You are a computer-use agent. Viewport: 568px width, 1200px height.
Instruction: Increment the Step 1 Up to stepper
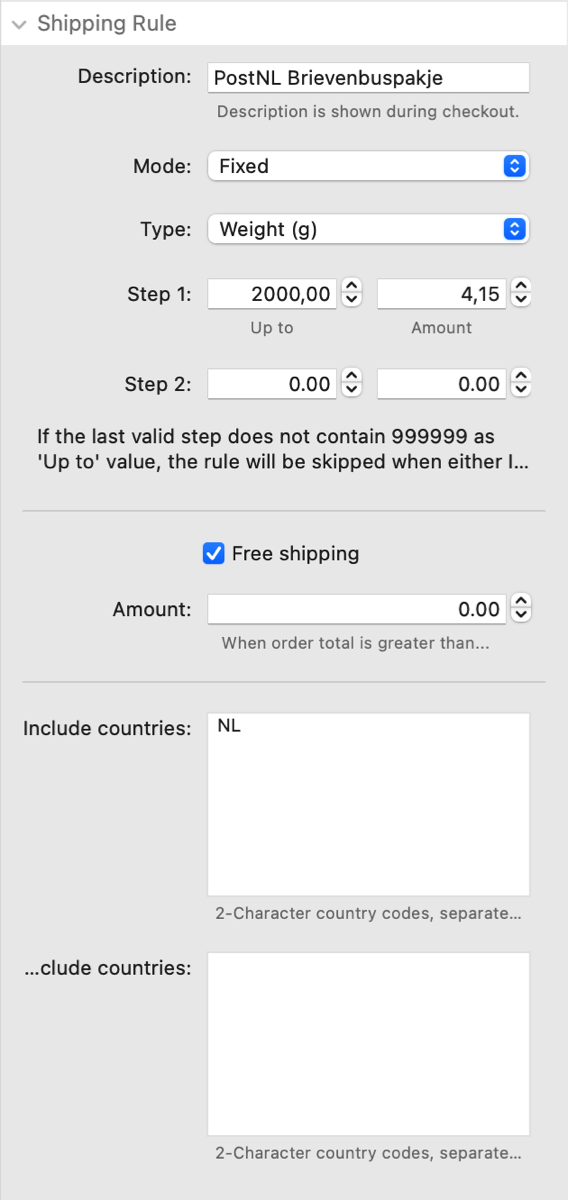[351, 287]
